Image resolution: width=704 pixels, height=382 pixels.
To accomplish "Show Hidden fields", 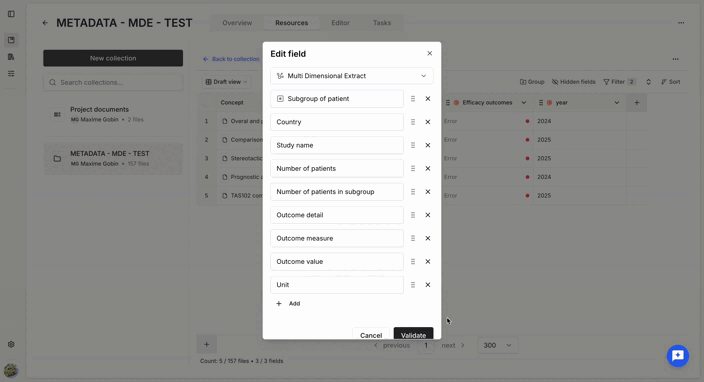I will coord(573,82).
